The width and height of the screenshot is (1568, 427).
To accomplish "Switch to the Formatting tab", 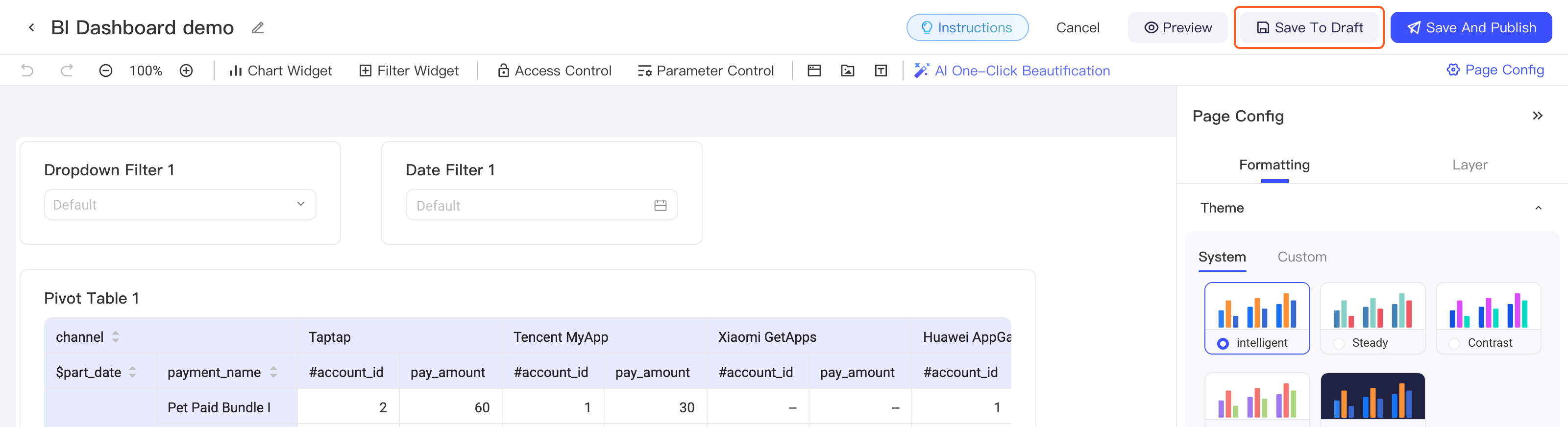I will pos(1274,165).
